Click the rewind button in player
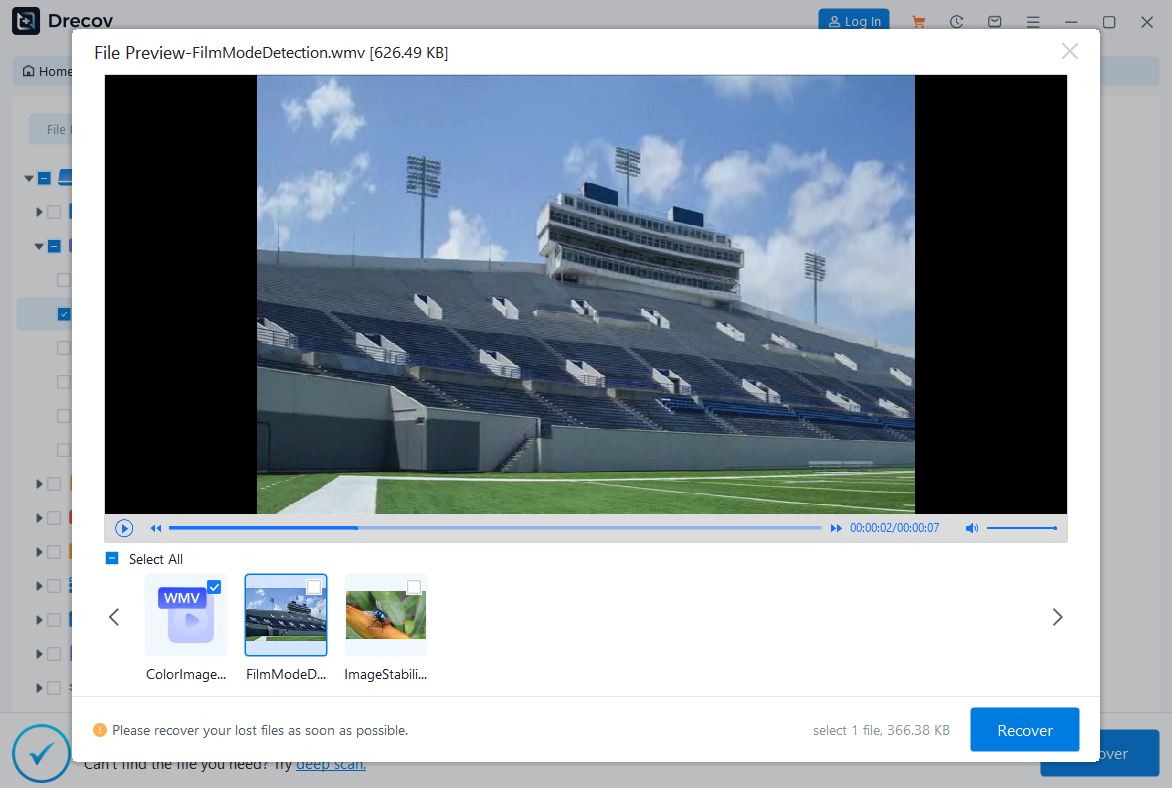 pos(156,528)
